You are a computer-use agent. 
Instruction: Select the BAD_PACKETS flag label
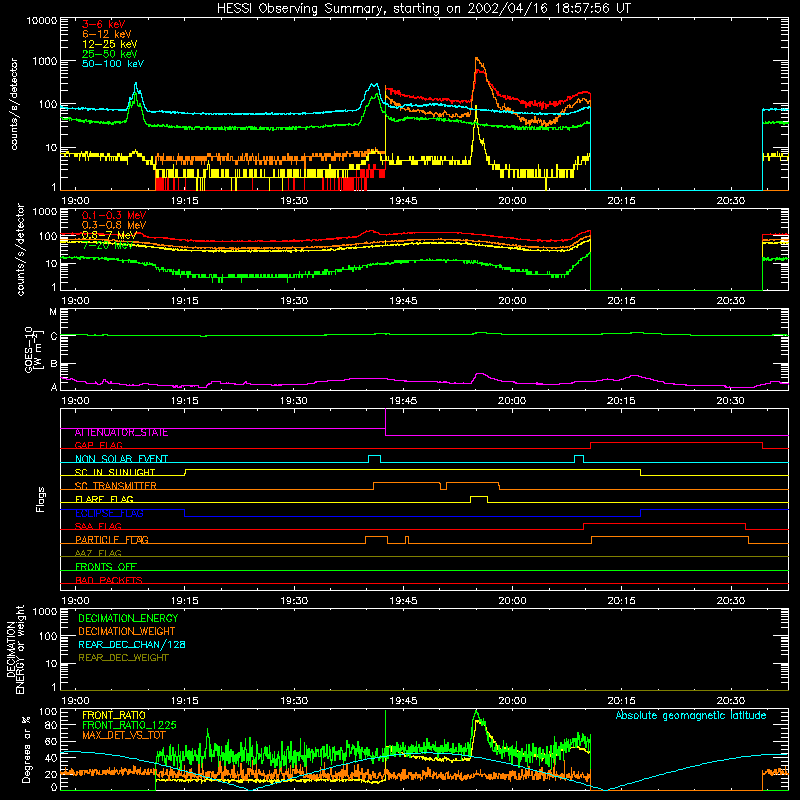109,580
